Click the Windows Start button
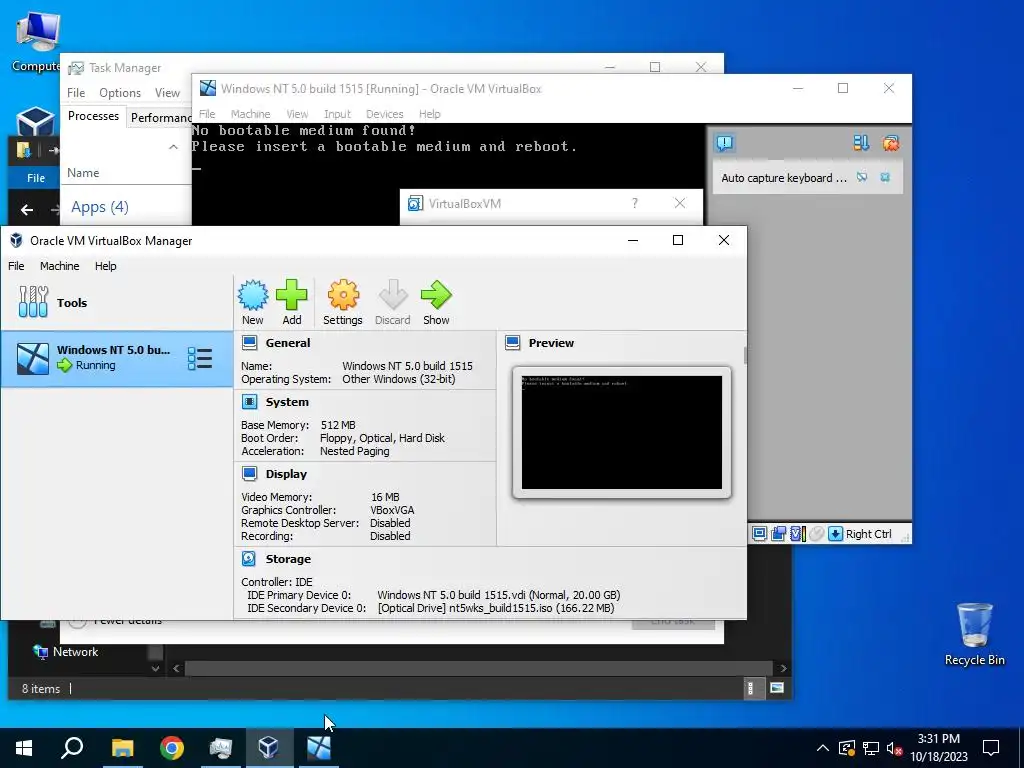 pyautogui.click(x=24, y=748)
